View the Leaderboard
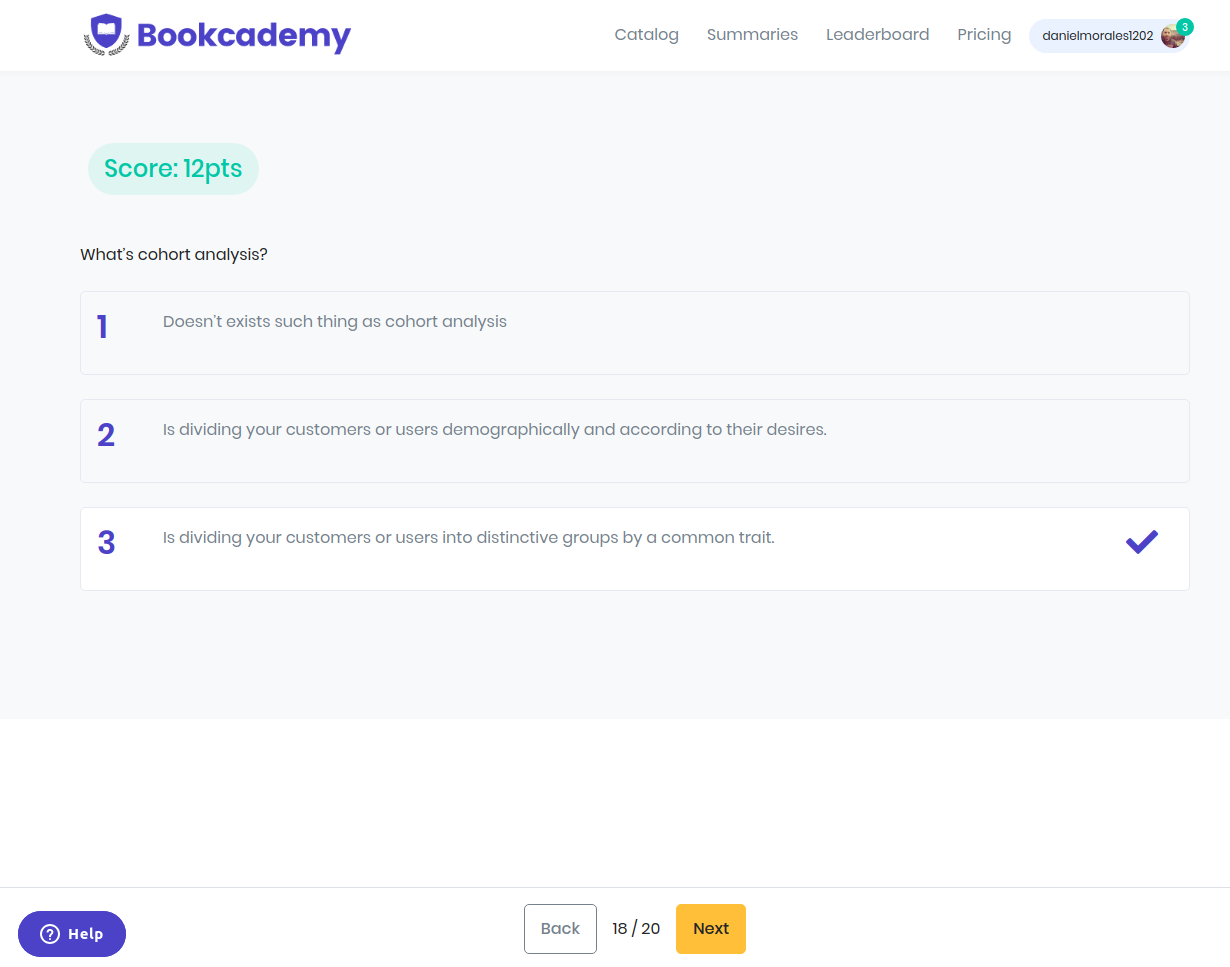 [877, 34]
